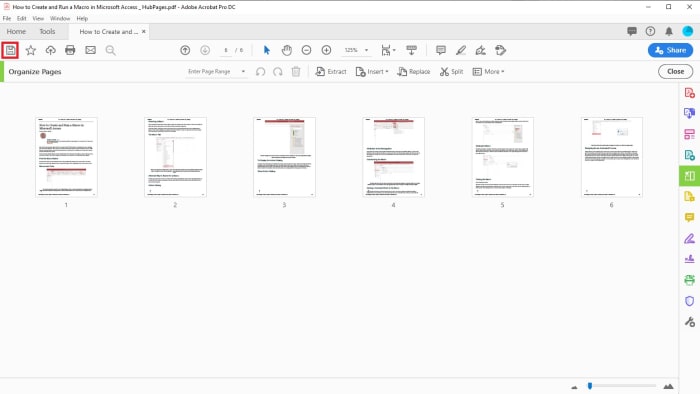Reduce thumbnail size small mountain icon

tap(574, 387)
